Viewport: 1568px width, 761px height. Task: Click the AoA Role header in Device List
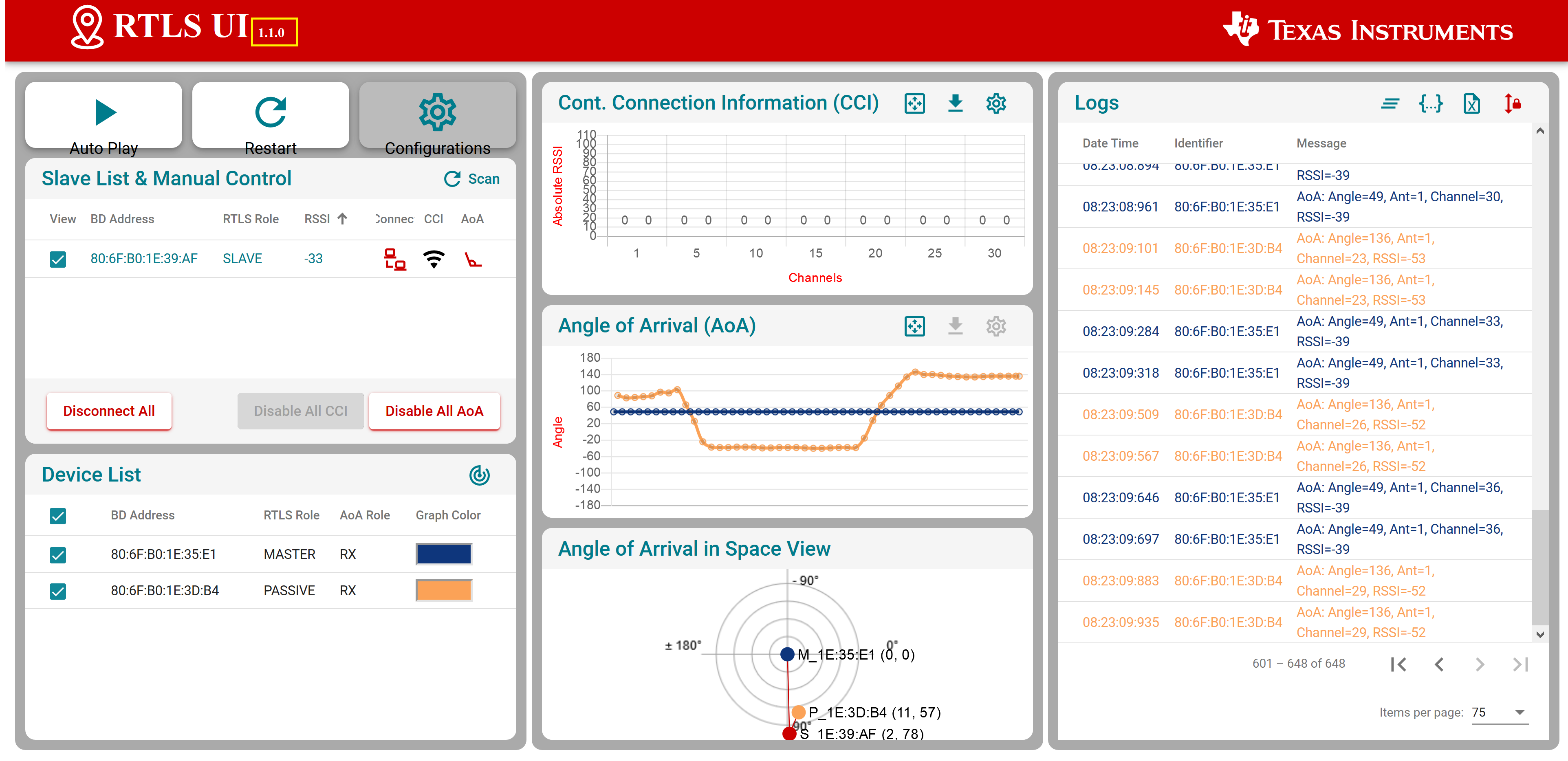coord(364,515)
